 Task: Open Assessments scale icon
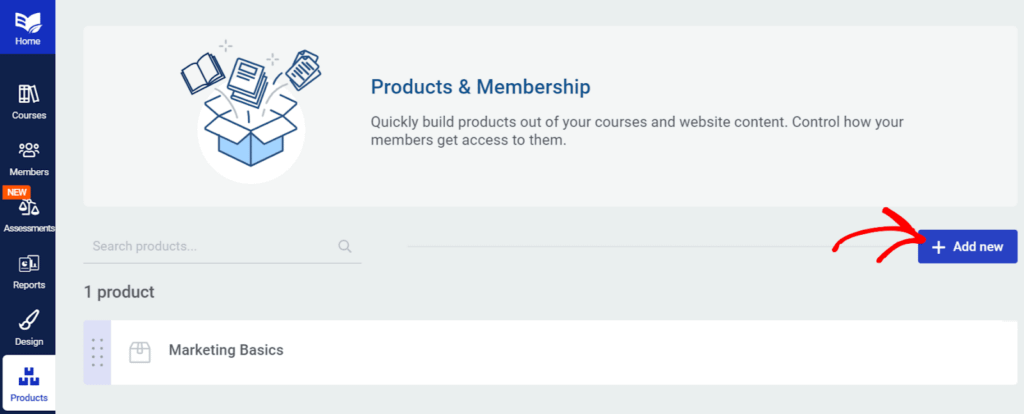[x=28, y=208]
